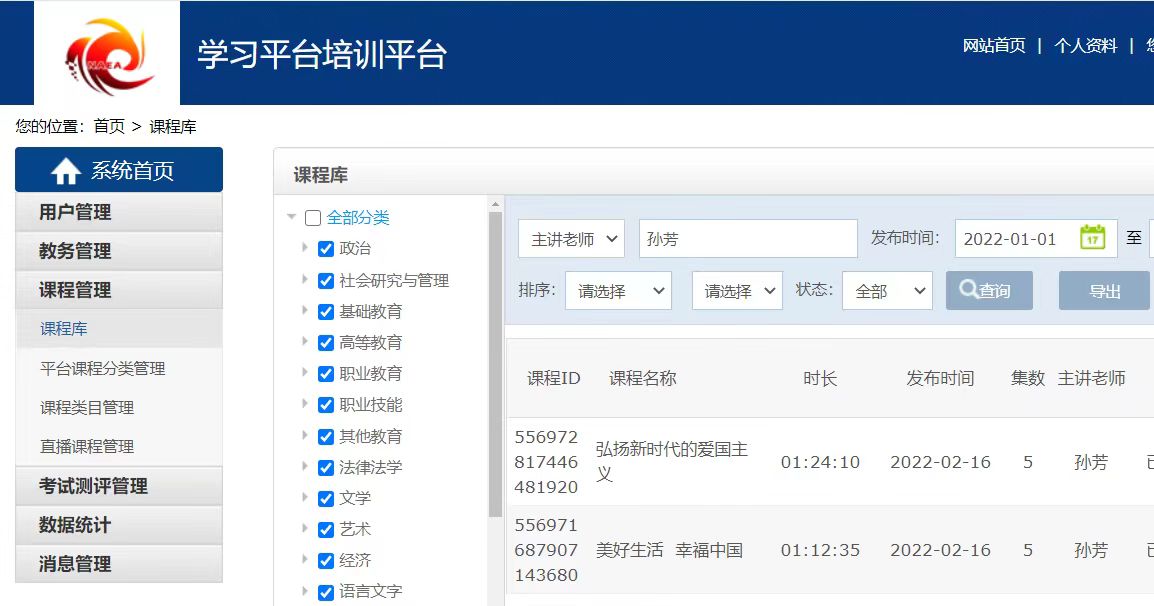
Task: Click the teacher name search field
Action: coord(747,239)
